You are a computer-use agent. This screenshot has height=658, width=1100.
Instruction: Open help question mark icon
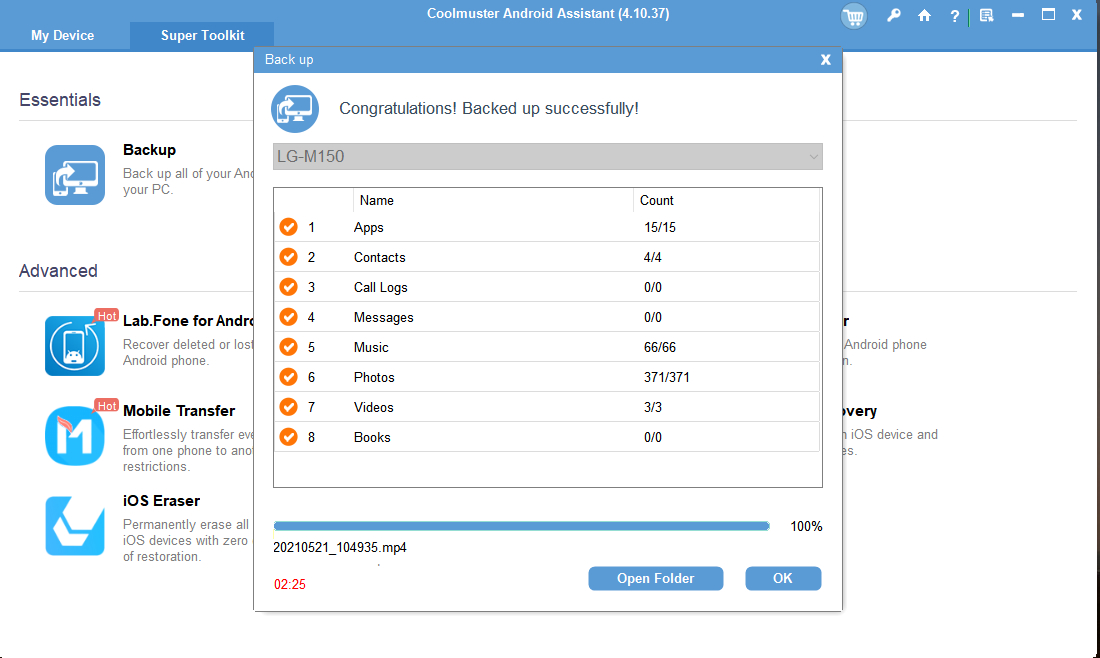click(x=954, y=16)
